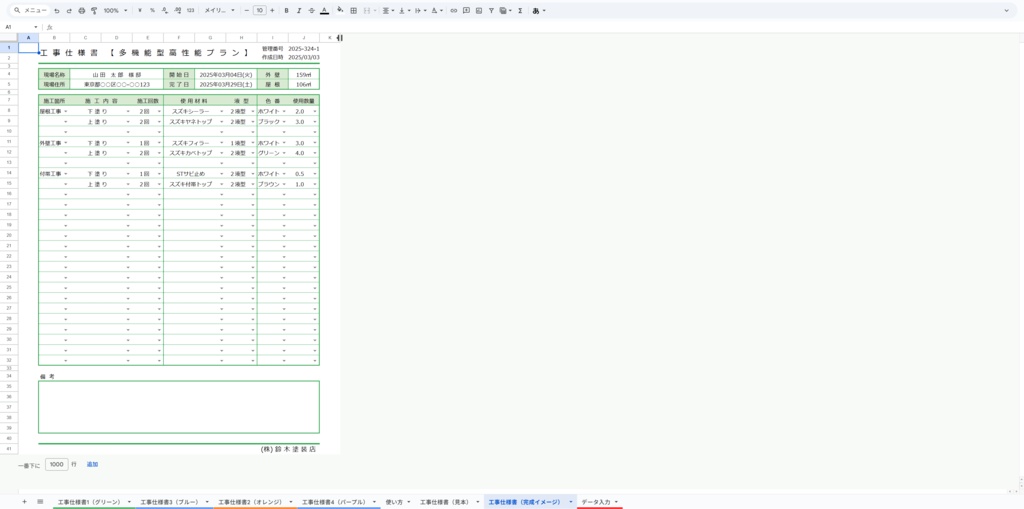Open the メイリオ font dropdown

coord(219,10)
